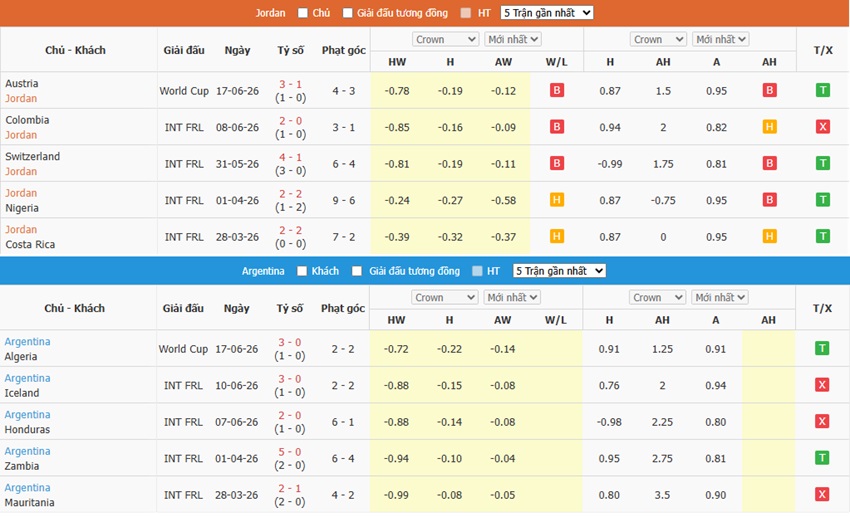
Task: Tick Giải đấu tương đồng checkbox for Jordan
Action: click(x=347, y=13)
